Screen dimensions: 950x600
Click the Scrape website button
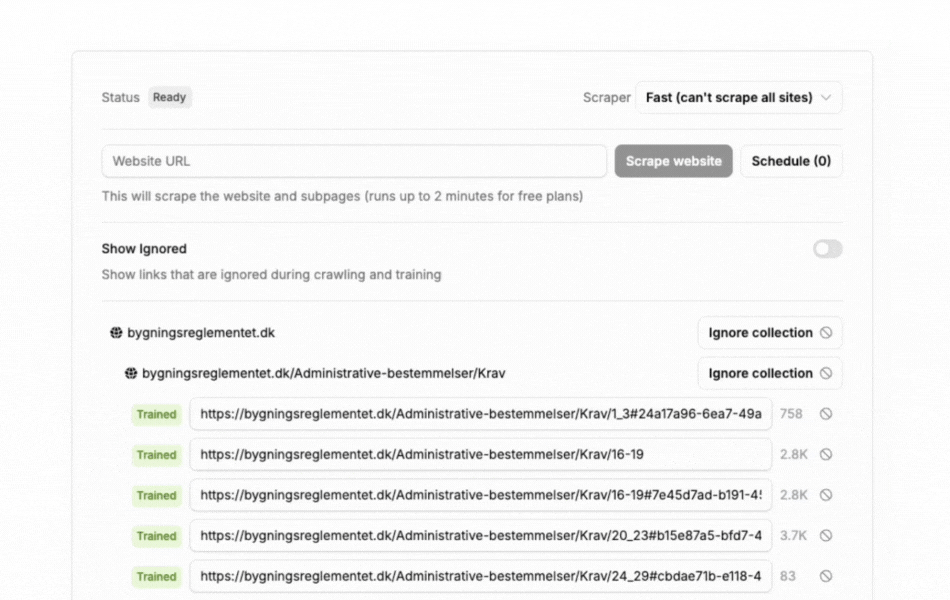pyautogui.click(x=673, y=161)
